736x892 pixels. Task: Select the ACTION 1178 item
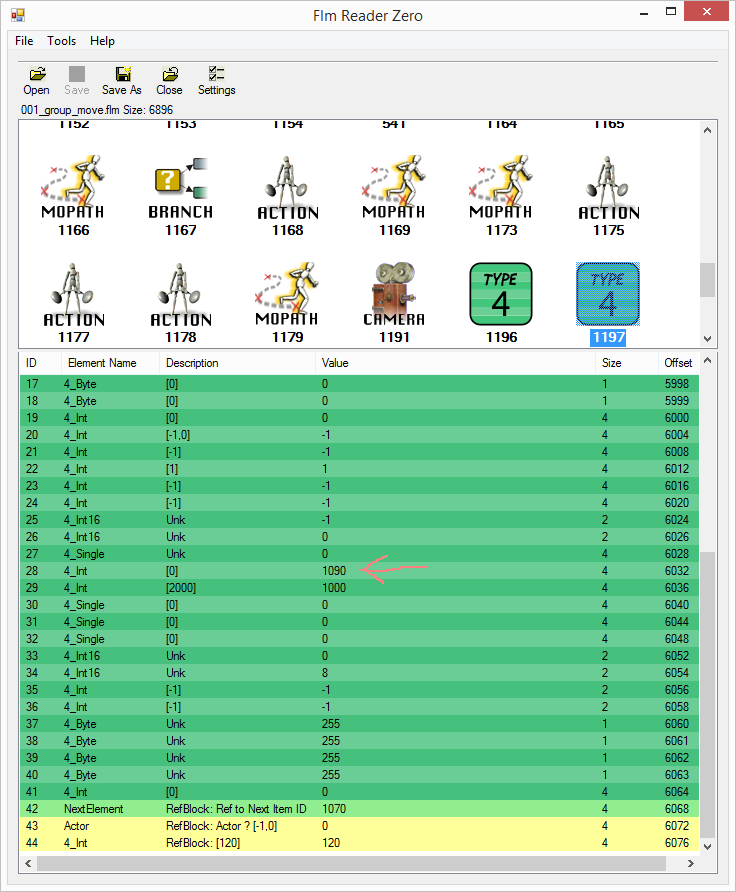point(181,303)
